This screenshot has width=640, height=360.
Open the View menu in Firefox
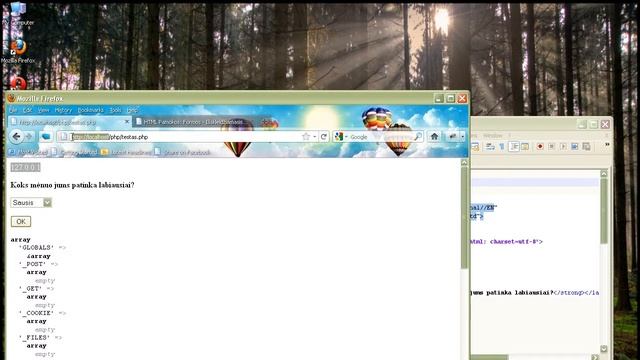click(x=43, y=110)
